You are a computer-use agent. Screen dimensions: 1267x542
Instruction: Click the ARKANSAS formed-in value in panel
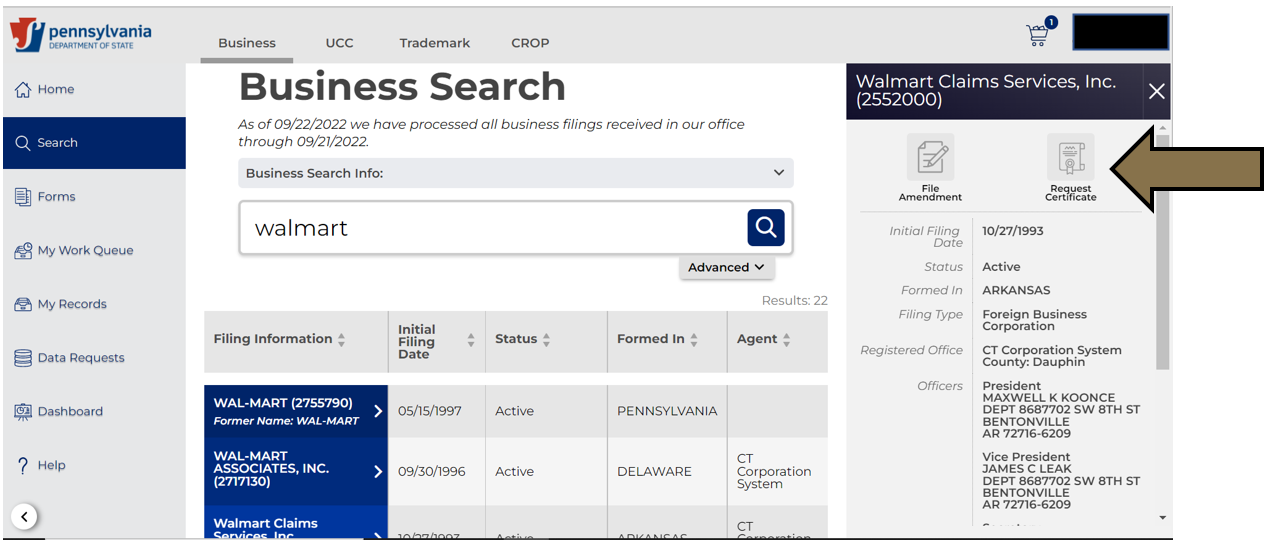click(1016, 290)
